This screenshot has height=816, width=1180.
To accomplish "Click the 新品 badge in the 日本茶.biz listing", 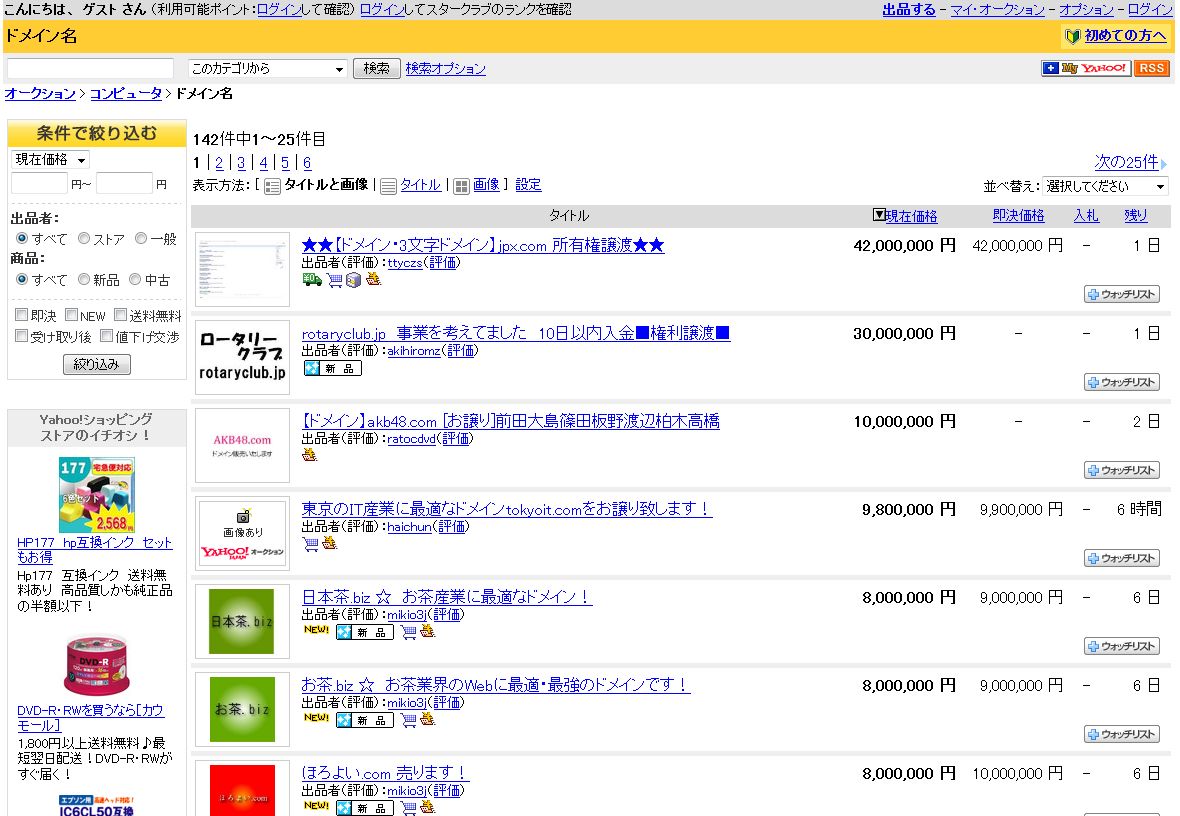I will pos(364,632).
